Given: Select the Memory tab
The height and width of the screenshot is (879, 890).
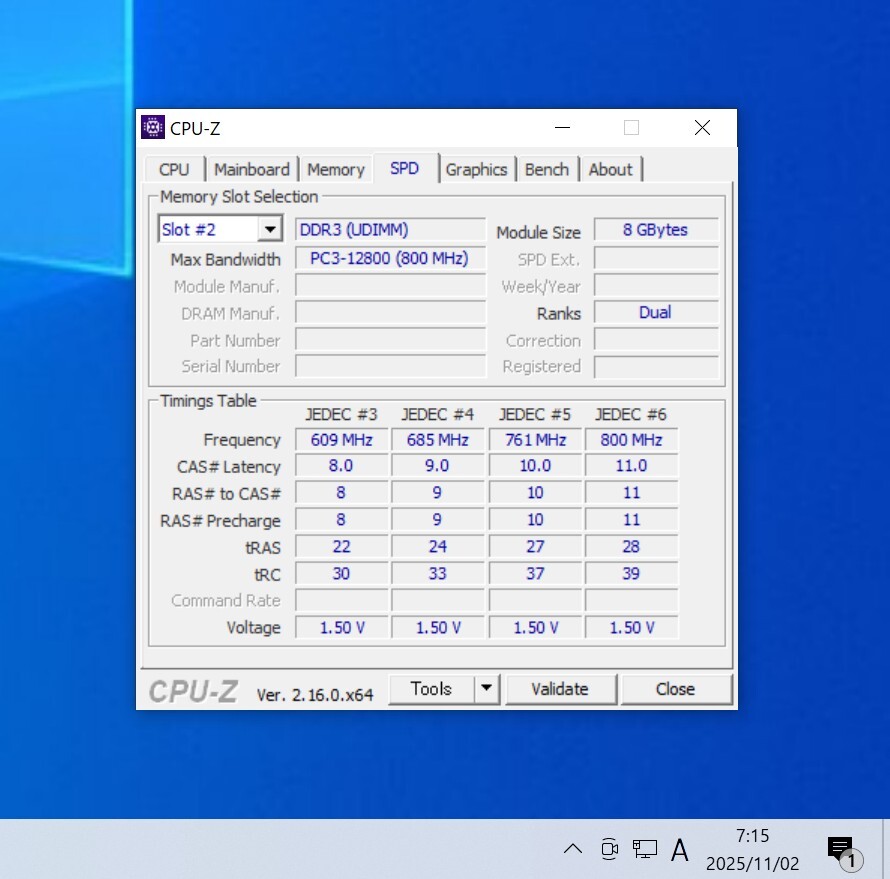Looking at the screenshot, I should click(x=335, y=169).
